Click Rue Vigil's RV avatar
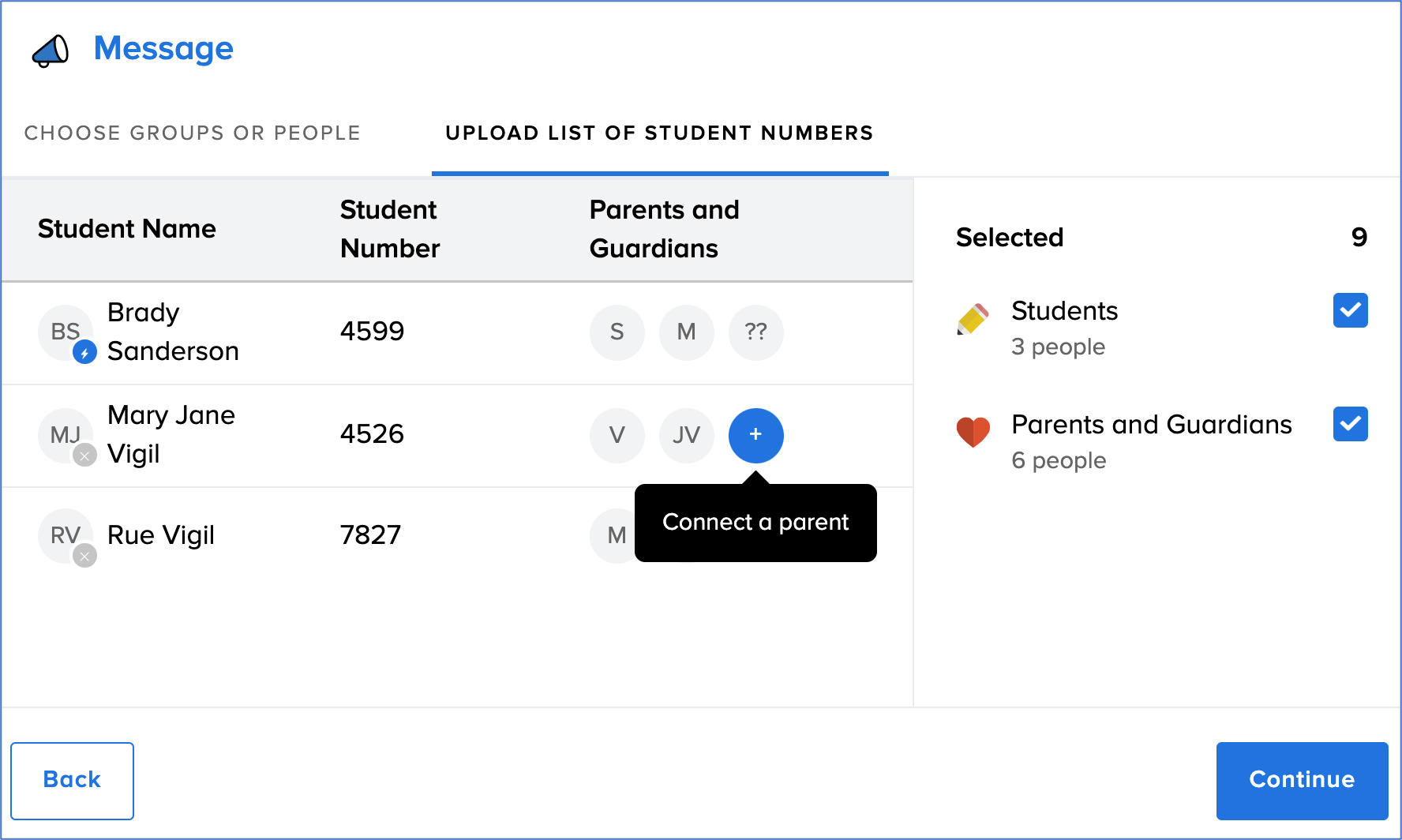The width and height of the screenshot is (1402, 840). pyautogui.click(x=66, y=536)
